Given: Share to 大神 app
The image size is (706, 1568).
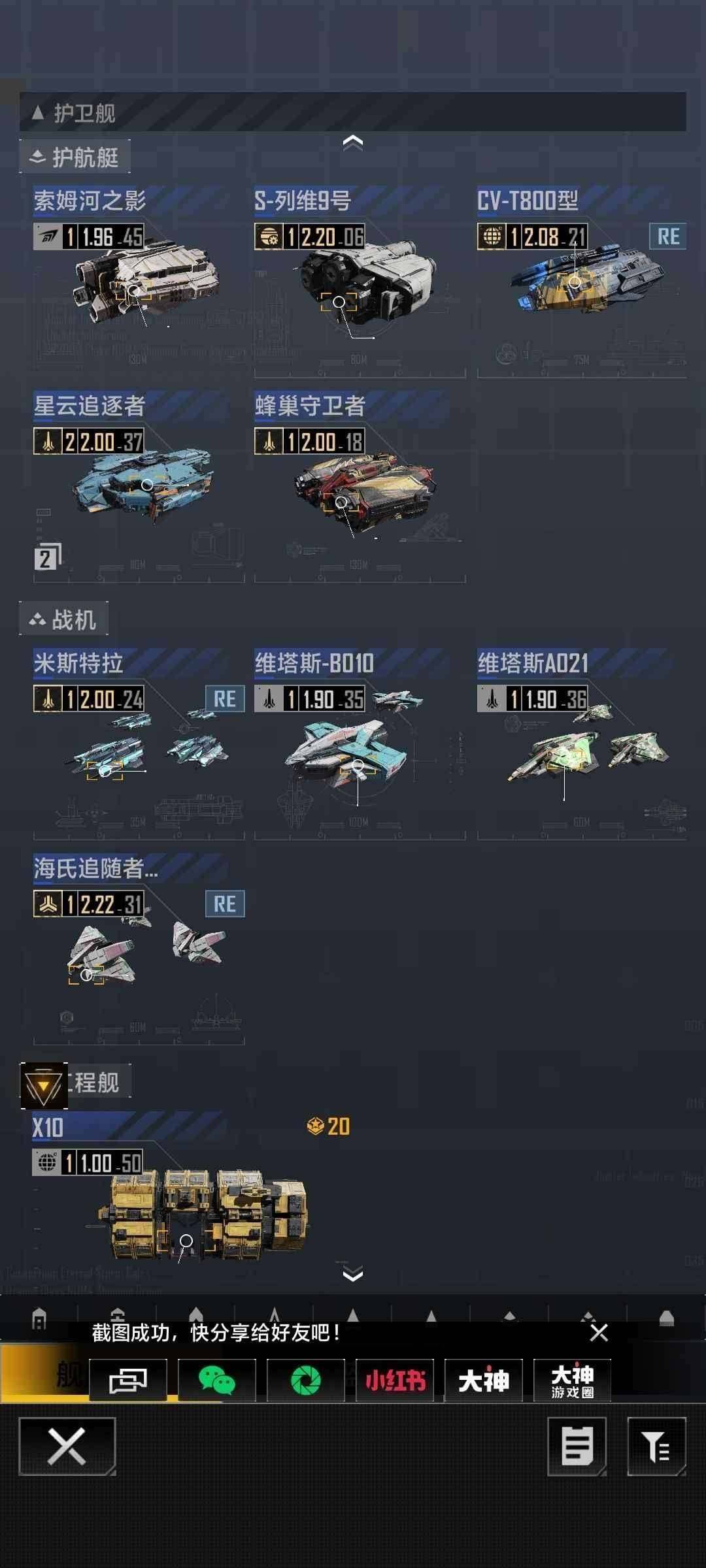Looking at the screenshot, I should coord(484,1380).
